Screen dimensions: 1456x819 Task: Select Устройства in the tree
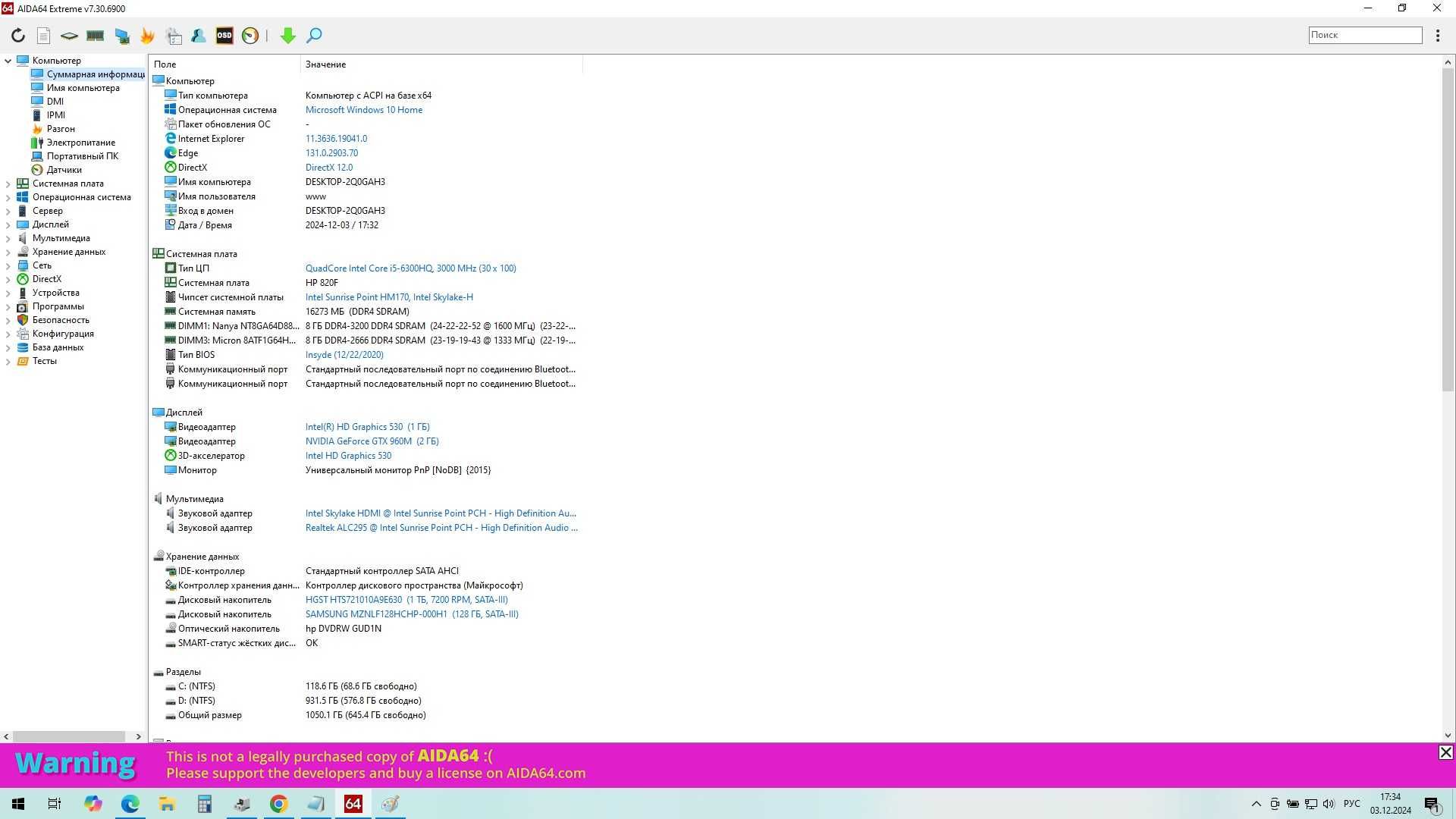(x=55, y=293)
